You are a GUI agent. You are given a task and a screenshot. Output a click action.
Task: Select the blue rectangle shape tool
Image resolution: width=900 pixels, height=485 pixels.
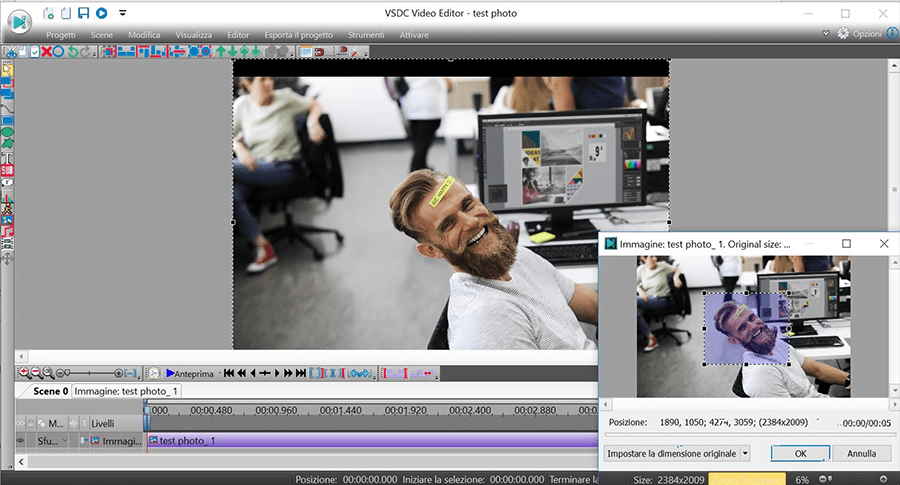tap(7, 121)
